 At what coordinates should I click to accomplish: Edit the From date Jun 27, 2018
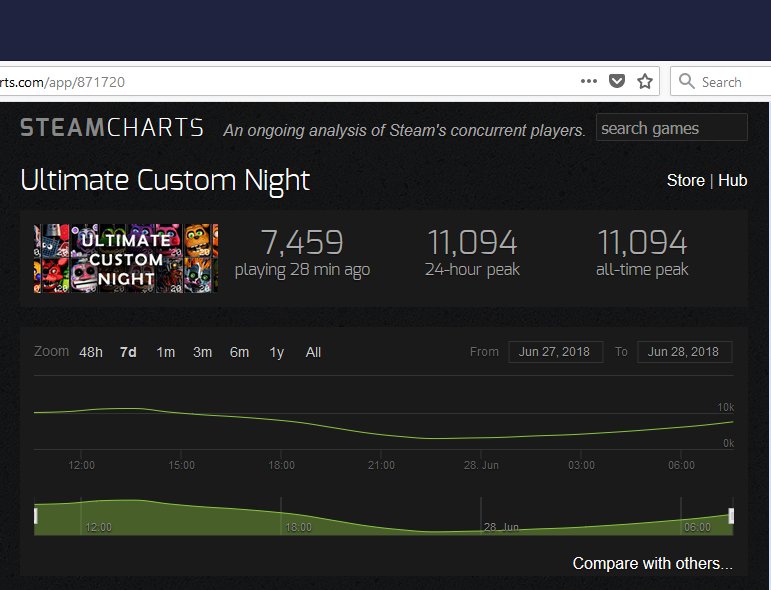[x=556, y=352]
